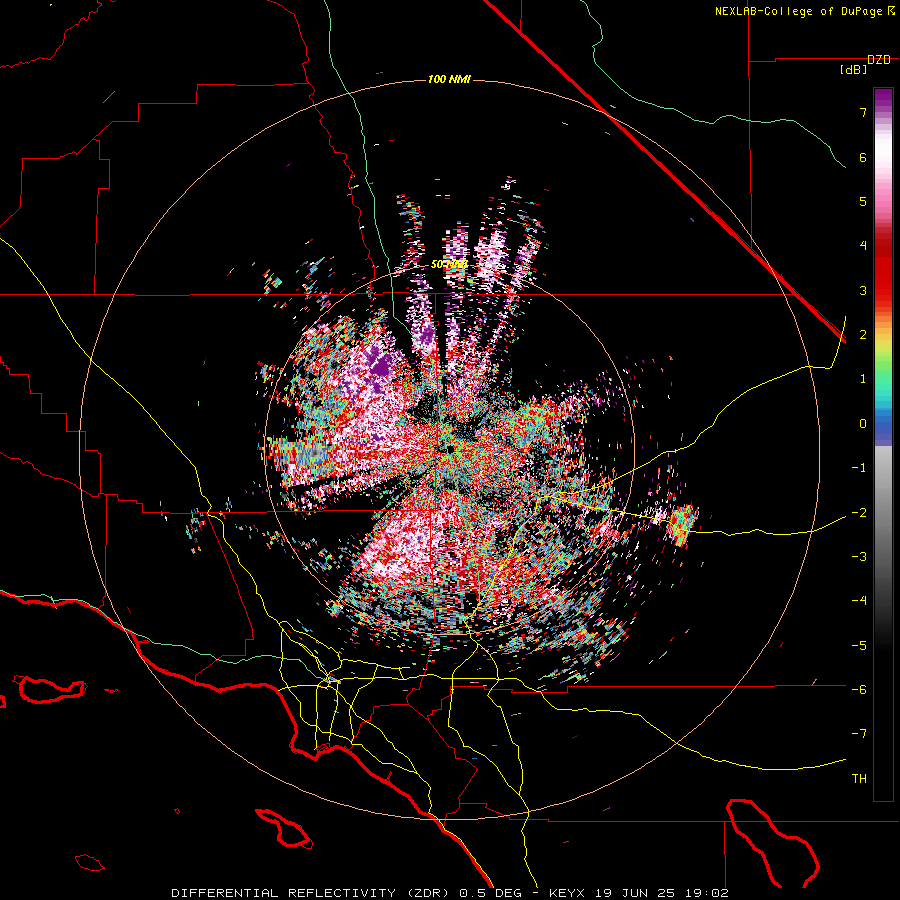Click the 6 value on the color scale
This screenshot has width=900, height=900.
pyautogui.click(x=863, y=157)
